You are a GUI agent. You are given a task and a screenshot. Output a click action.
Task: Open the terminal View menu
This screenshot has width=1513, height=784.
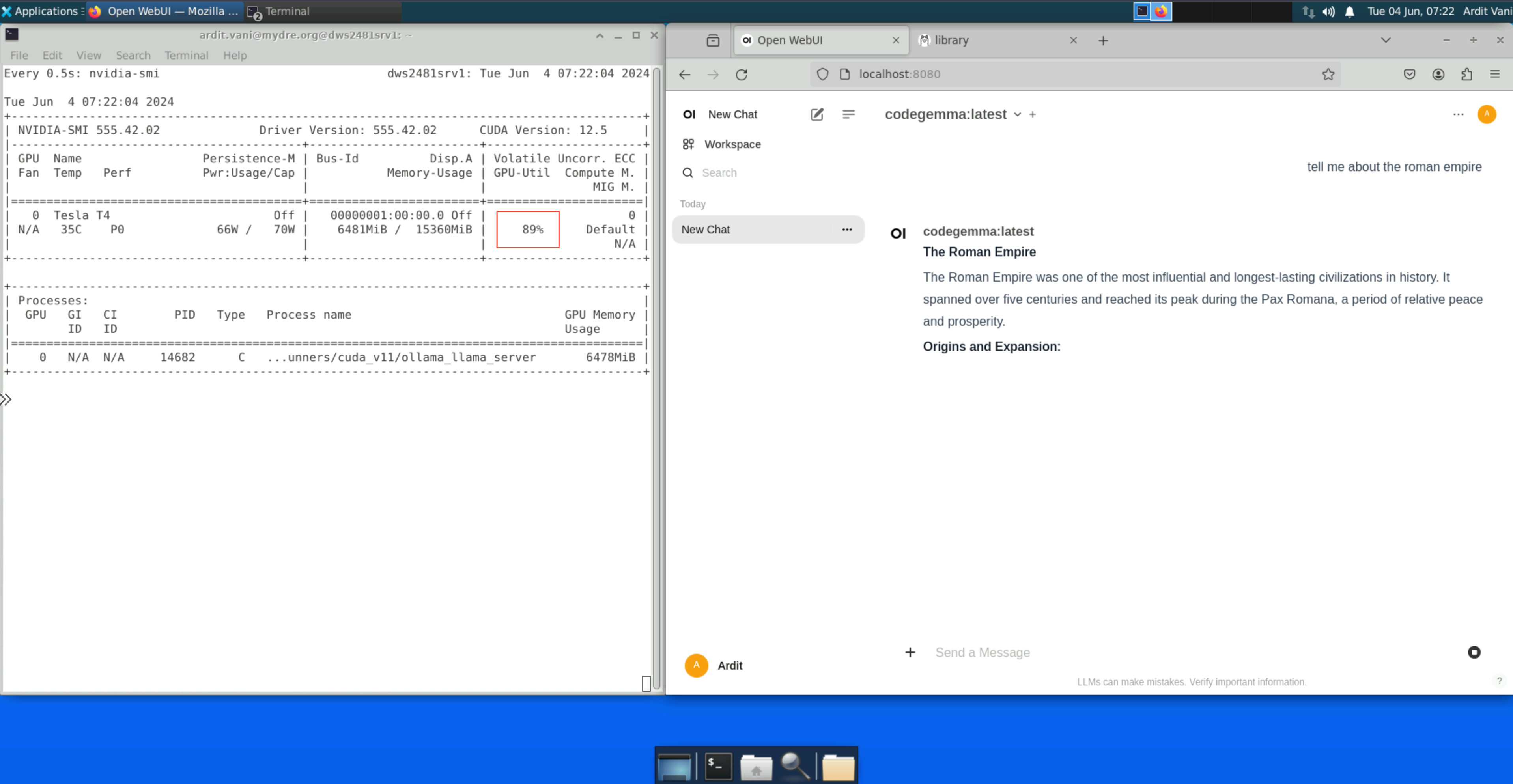click(88, 55)
